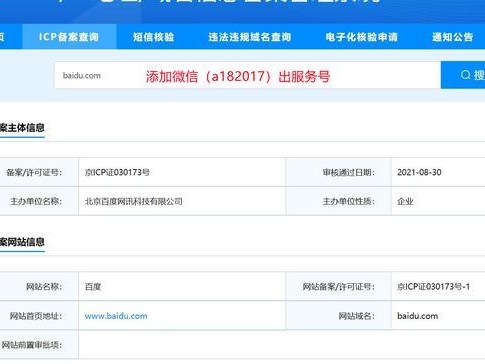Click the 网站首页地址 label
Image resolution: width=485 pixels, height=364 pixels.
point(36,316)
